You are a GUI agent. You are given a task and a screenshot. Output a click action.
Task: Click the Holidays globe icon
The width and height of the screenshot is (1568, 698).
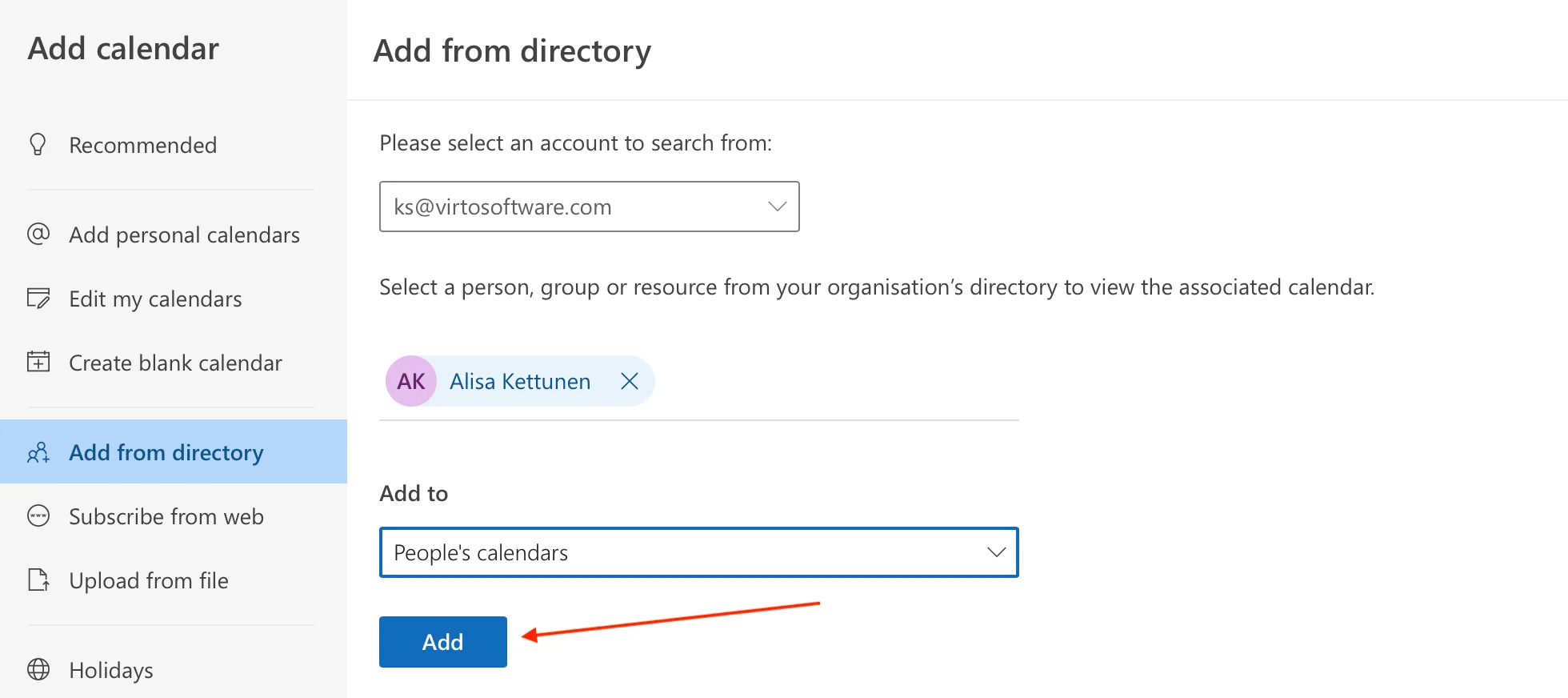click(38, 669)
